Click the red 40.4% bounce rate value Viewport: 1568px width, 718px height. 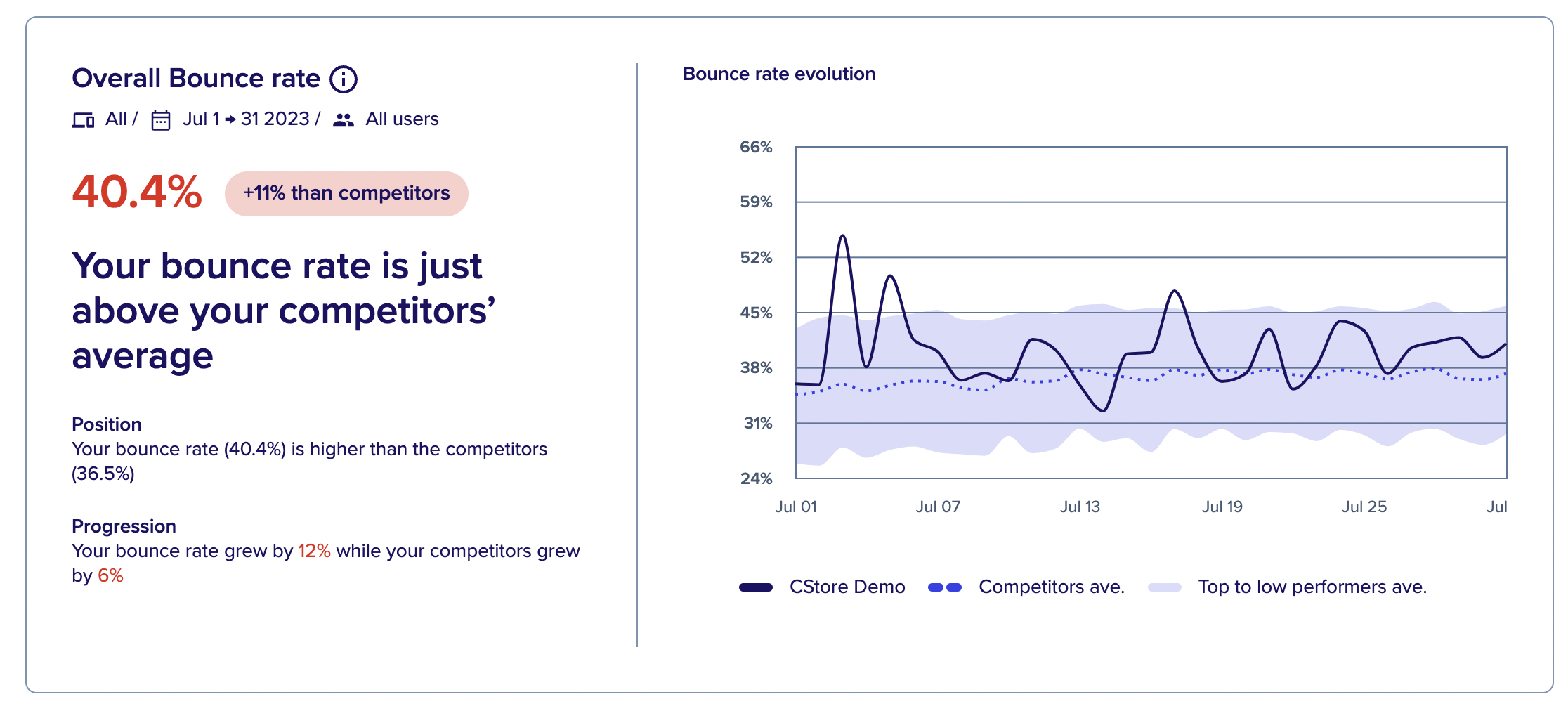[137, 192]
